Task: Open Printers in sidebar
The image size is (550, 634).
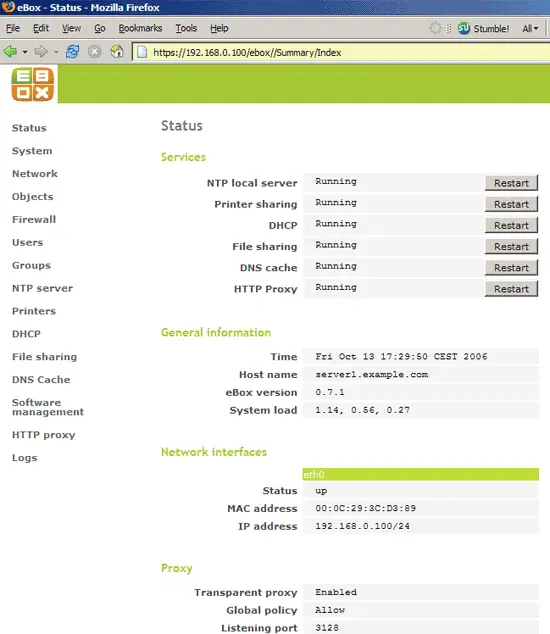Action: click(34, 311)
